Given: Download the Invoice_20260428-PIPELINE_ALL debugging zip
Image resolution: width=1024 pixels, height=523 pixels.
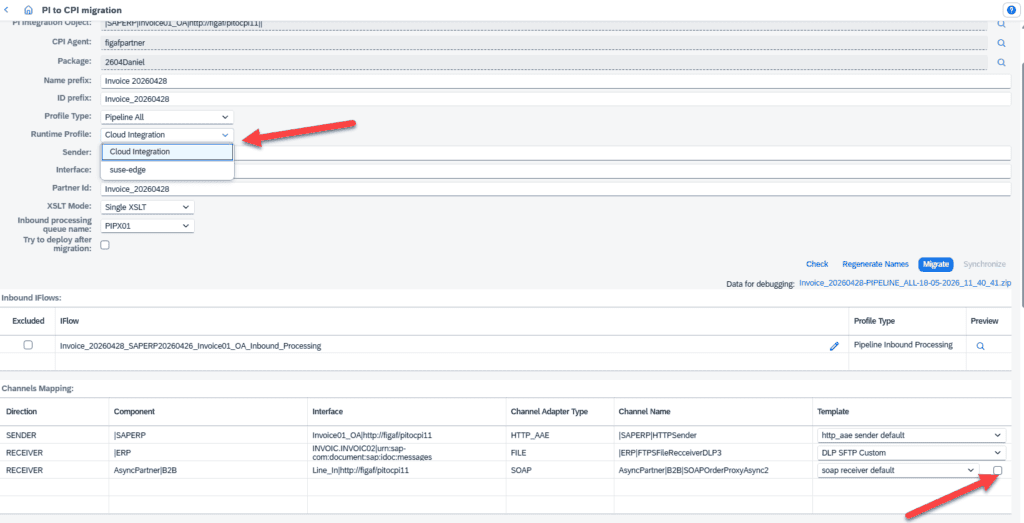Looking at the screenshot, I should (904, 283).
